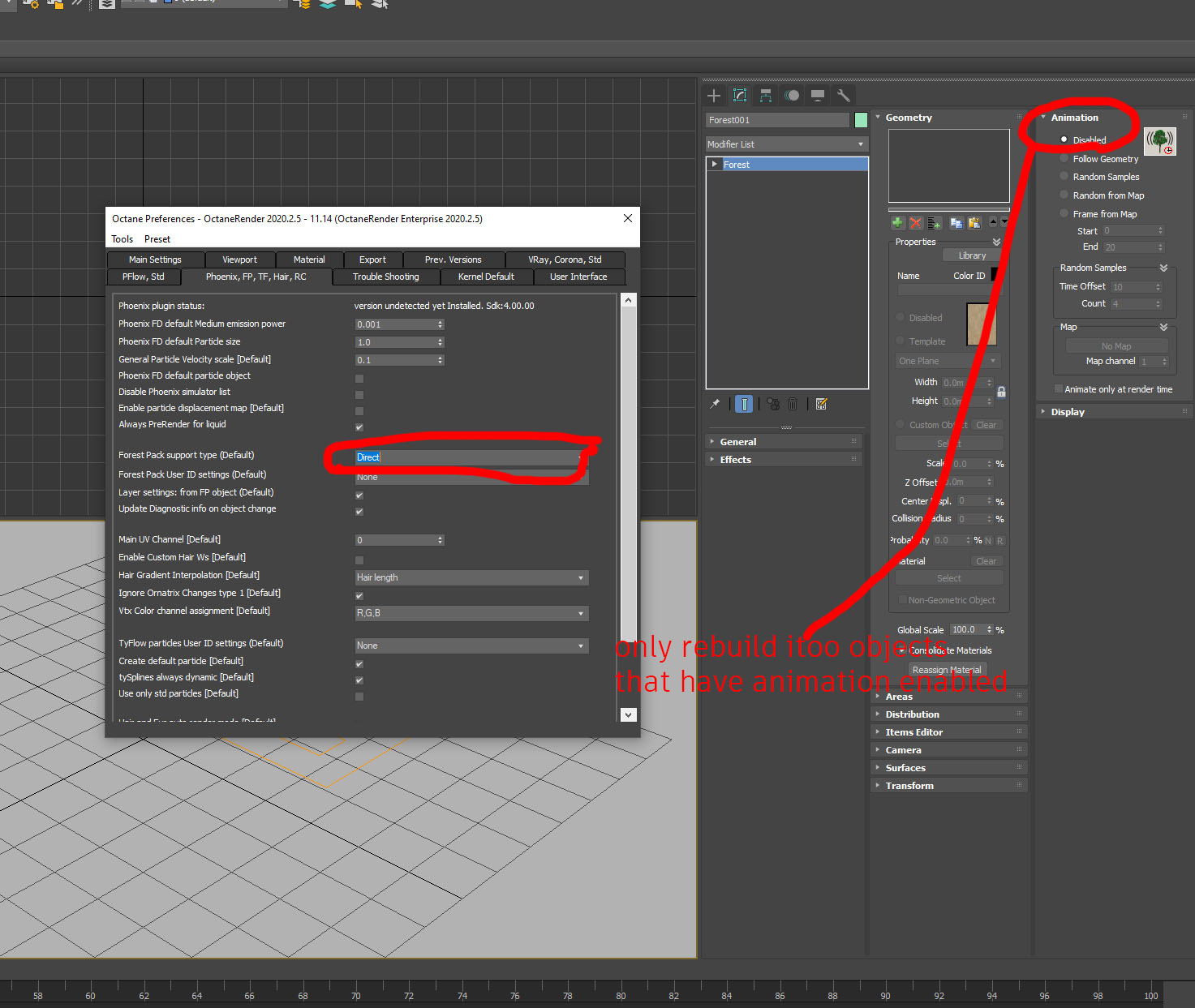This screenshot has height=1008, width=1195.
Task: Enable Animate only at render time
Action: tap(1059, 389)
